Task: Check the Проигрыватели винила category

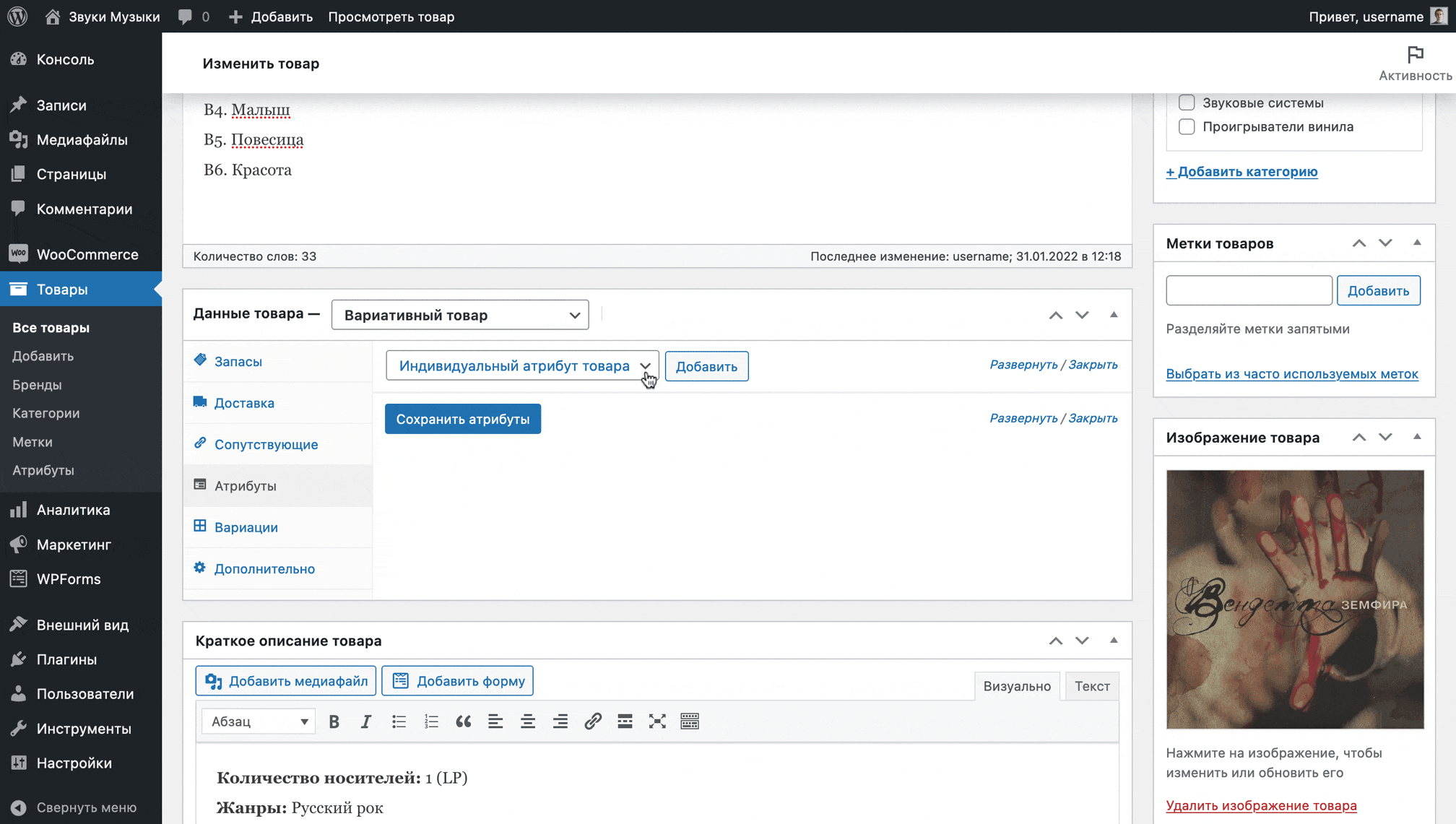Action: [1187, 126]
